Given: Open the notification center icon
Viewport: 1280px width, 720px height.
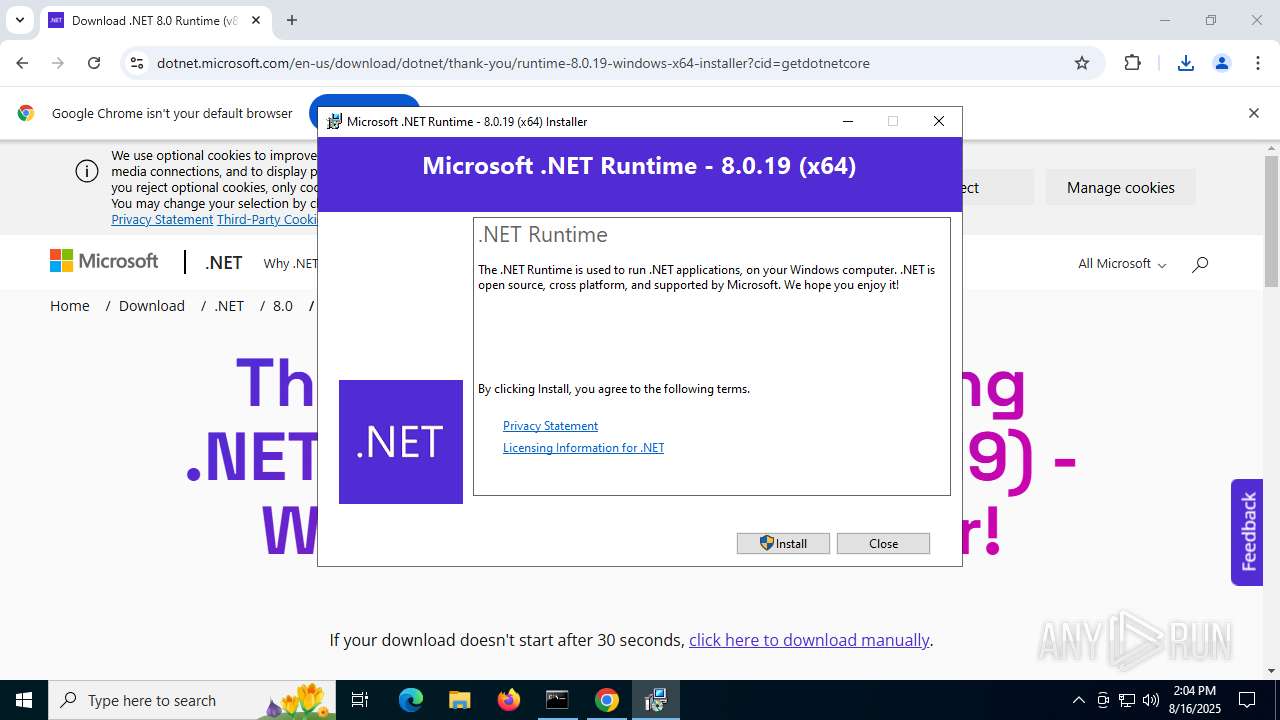Looking at the screenshot, I should (x=1247, y=700).
